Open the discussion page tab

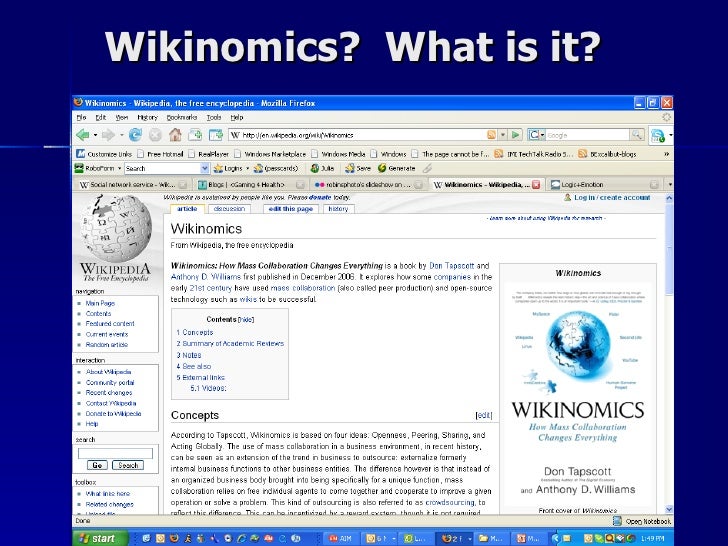229,209
